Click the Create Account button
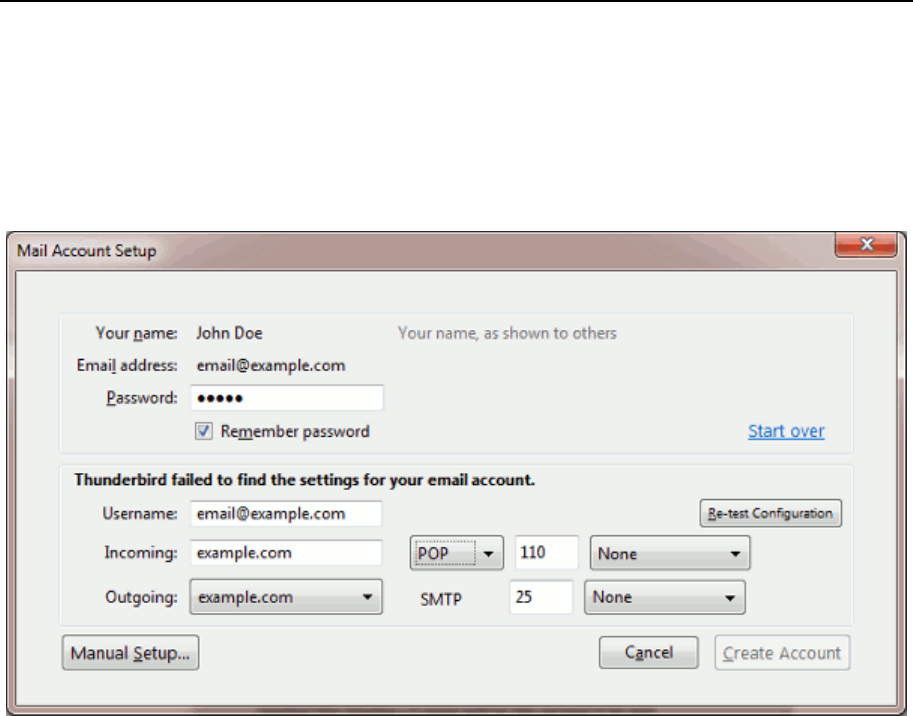 point(782,653)
